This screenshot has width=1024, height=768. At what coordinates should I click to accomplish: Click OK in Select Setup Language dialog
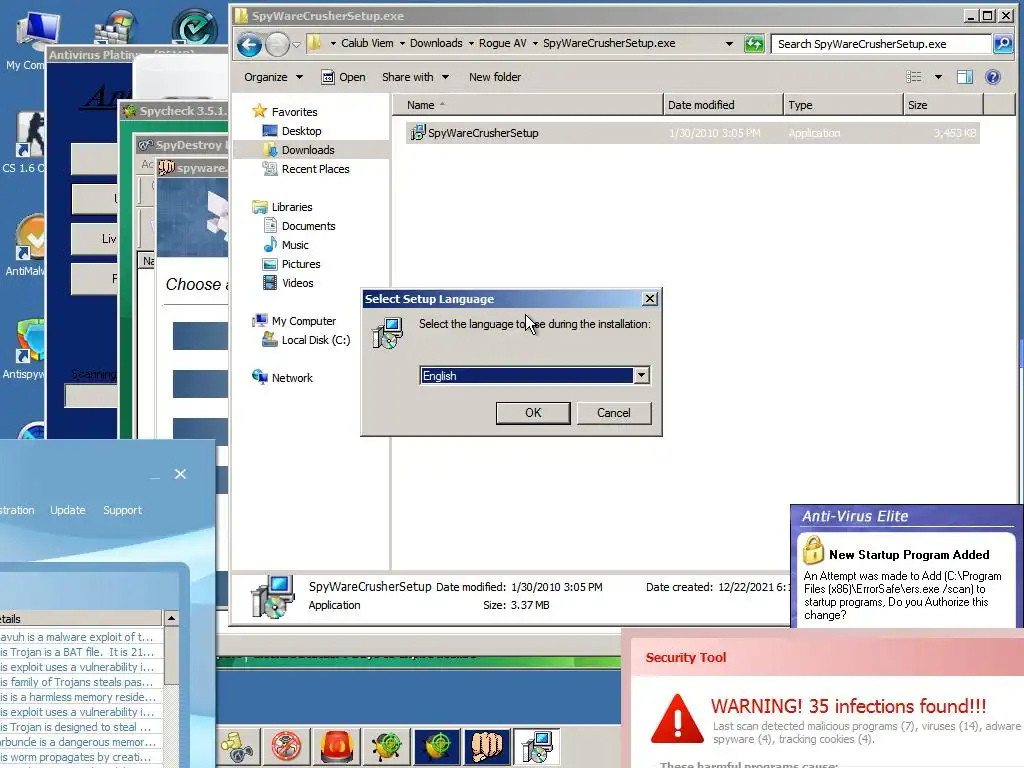coord(533,413)
